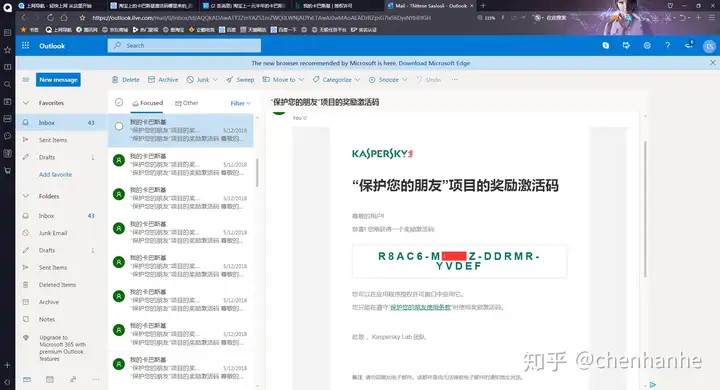Focus the Outlook Search field
The image size is (720, 390).
[x=184, y=45]
